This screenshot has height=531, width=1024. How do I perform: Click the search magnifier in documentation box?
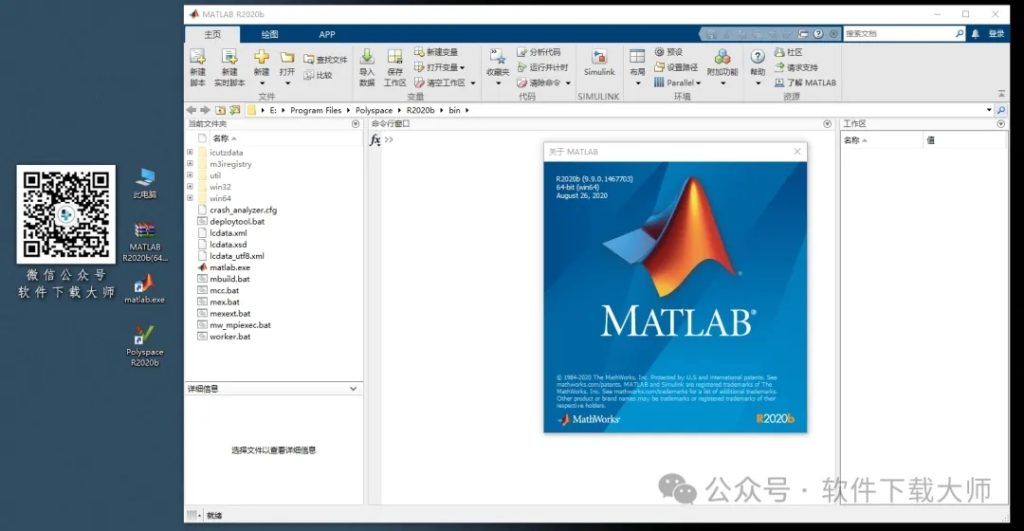959,34
